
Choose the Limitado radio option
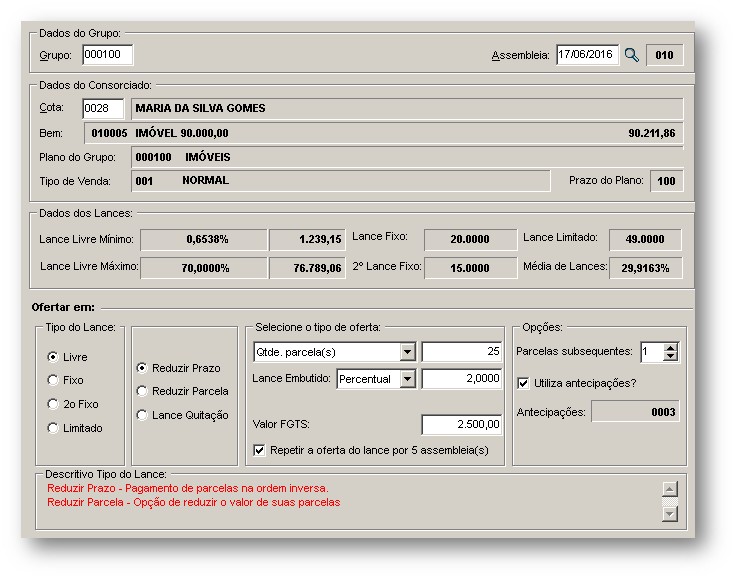click(53, 428)
